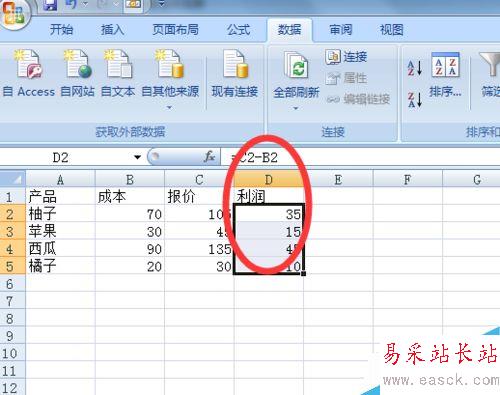Click the filter funnel icon
The height and width of the screenshot is (395, 500).
coord(490,65)
